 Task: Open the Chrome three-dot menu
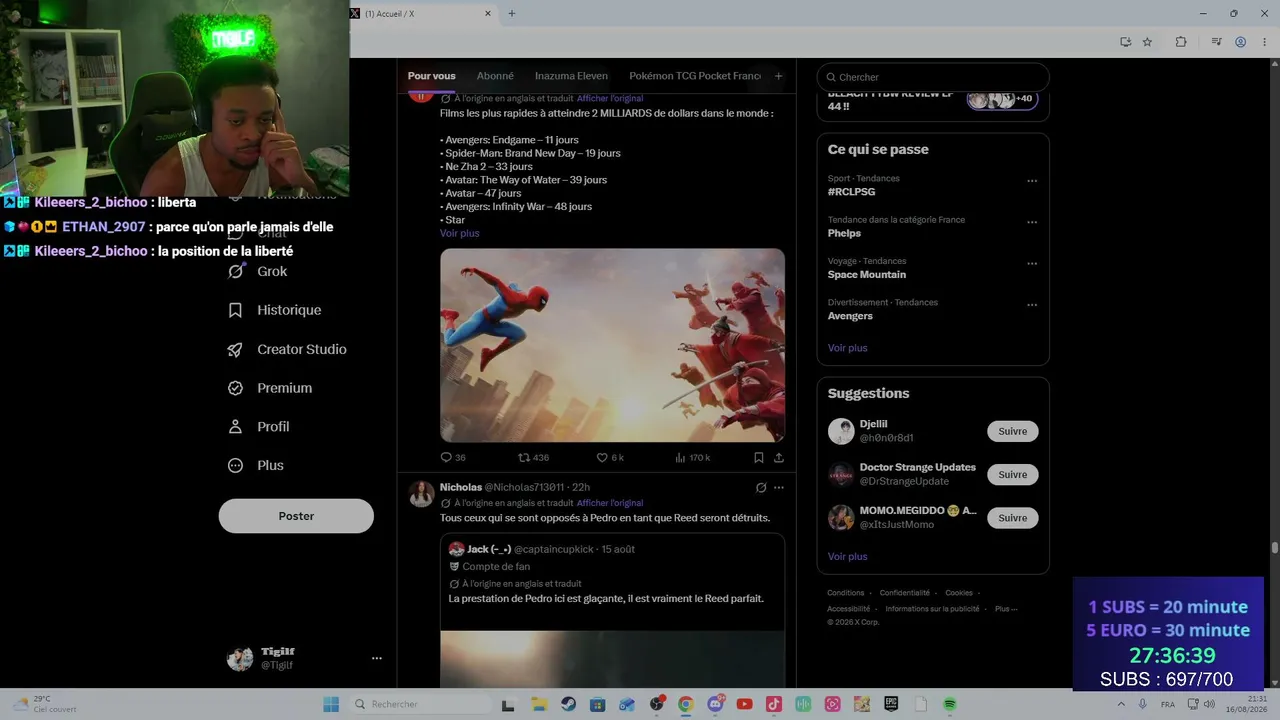point(1262,42)
